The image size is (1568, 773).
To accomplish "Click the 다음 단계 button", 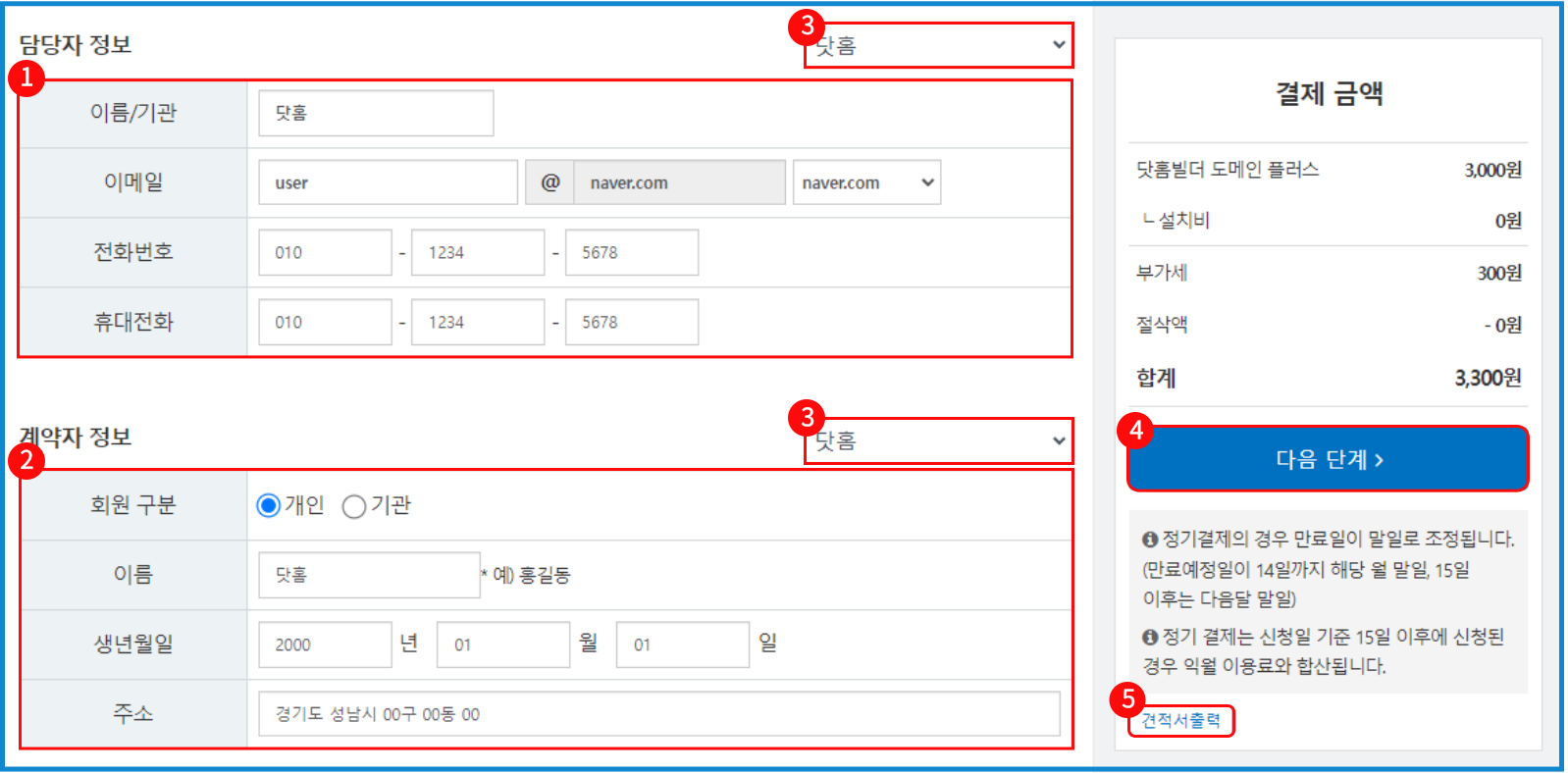I will tap(1328, 459).
